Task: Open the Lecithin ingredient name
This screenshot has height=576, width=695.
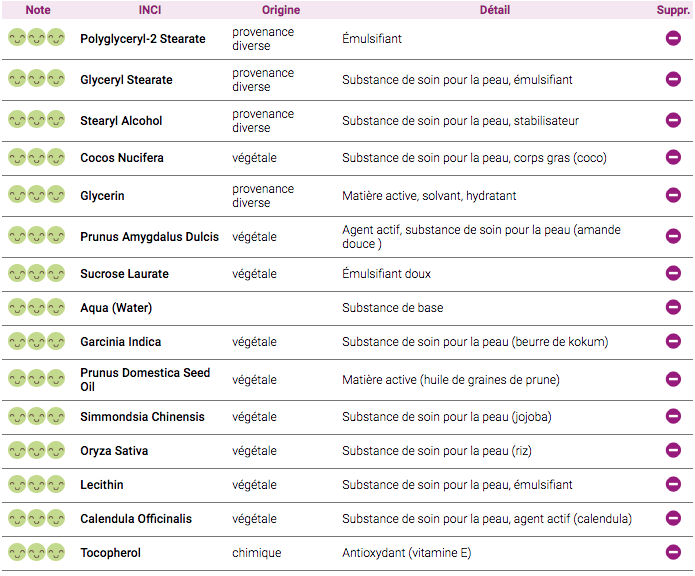Action: tap(102, 485)
